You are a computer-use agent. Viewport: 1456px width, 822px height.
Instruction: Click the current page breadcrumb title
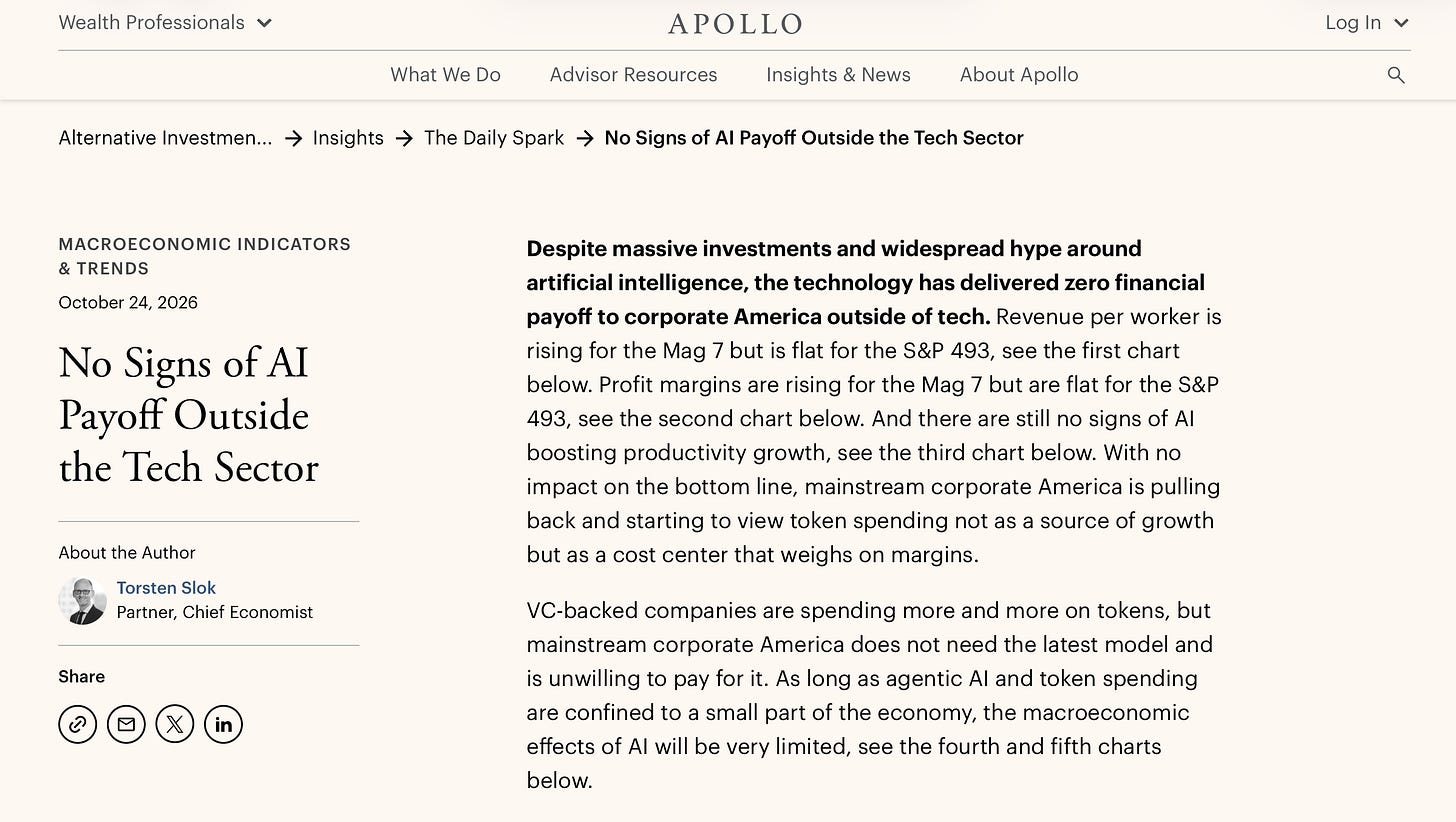point(814,138)
